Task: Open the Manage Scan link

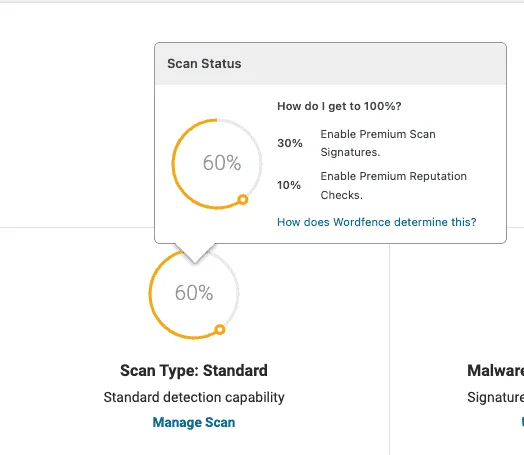Action: click(194, 422)
